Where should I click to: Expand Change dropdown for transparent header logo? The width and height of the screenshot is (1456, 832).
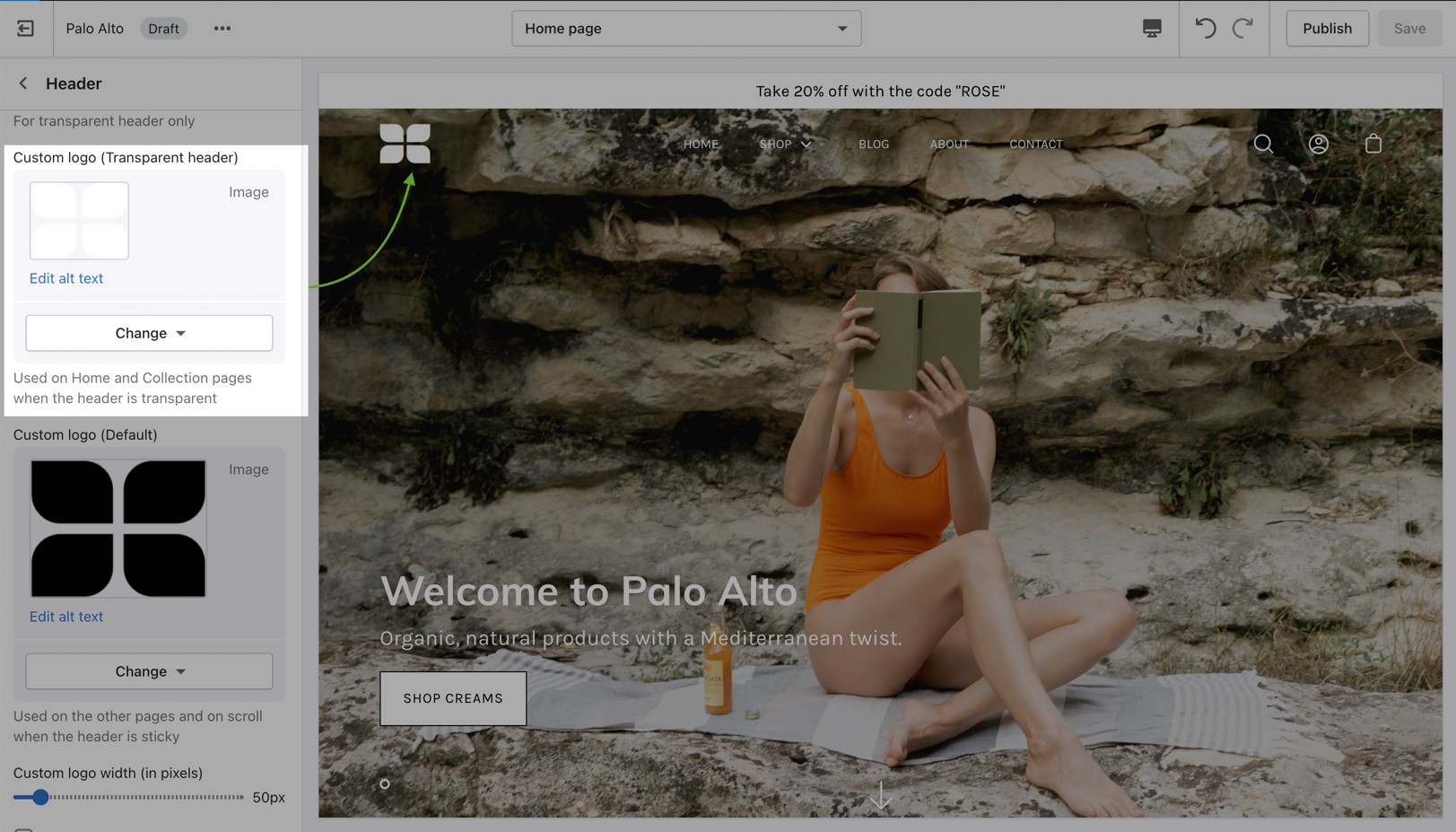pyautogui.click(x=149, y=333)
